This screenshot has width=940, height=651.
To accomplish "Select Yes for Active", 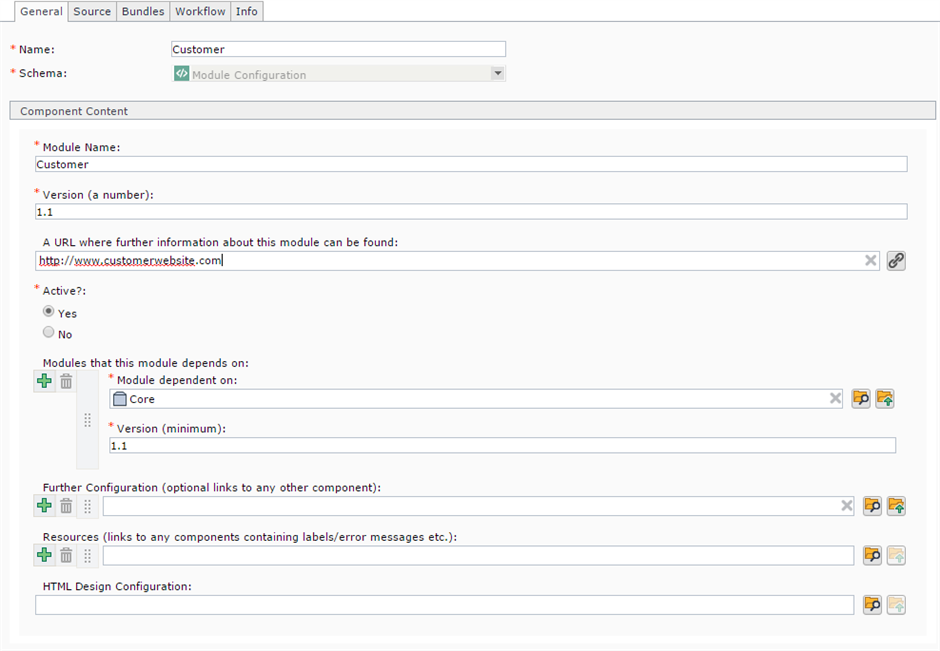I will [x=49, y=312].
